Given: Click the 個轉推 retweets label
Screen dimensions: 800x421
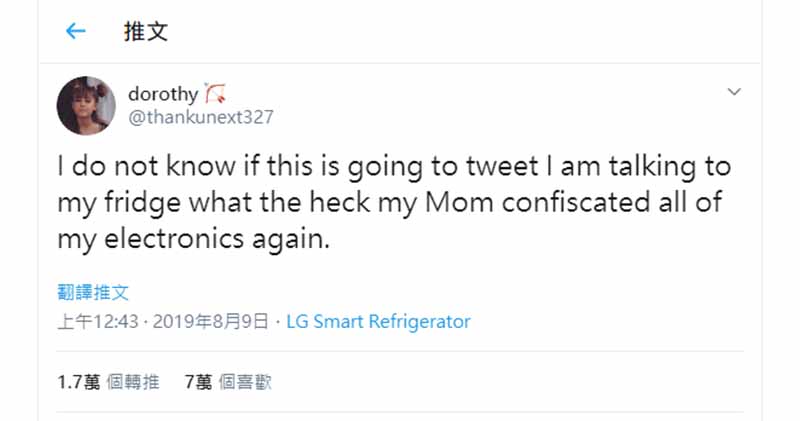Looking at the screenshot, I should [132, 382].
